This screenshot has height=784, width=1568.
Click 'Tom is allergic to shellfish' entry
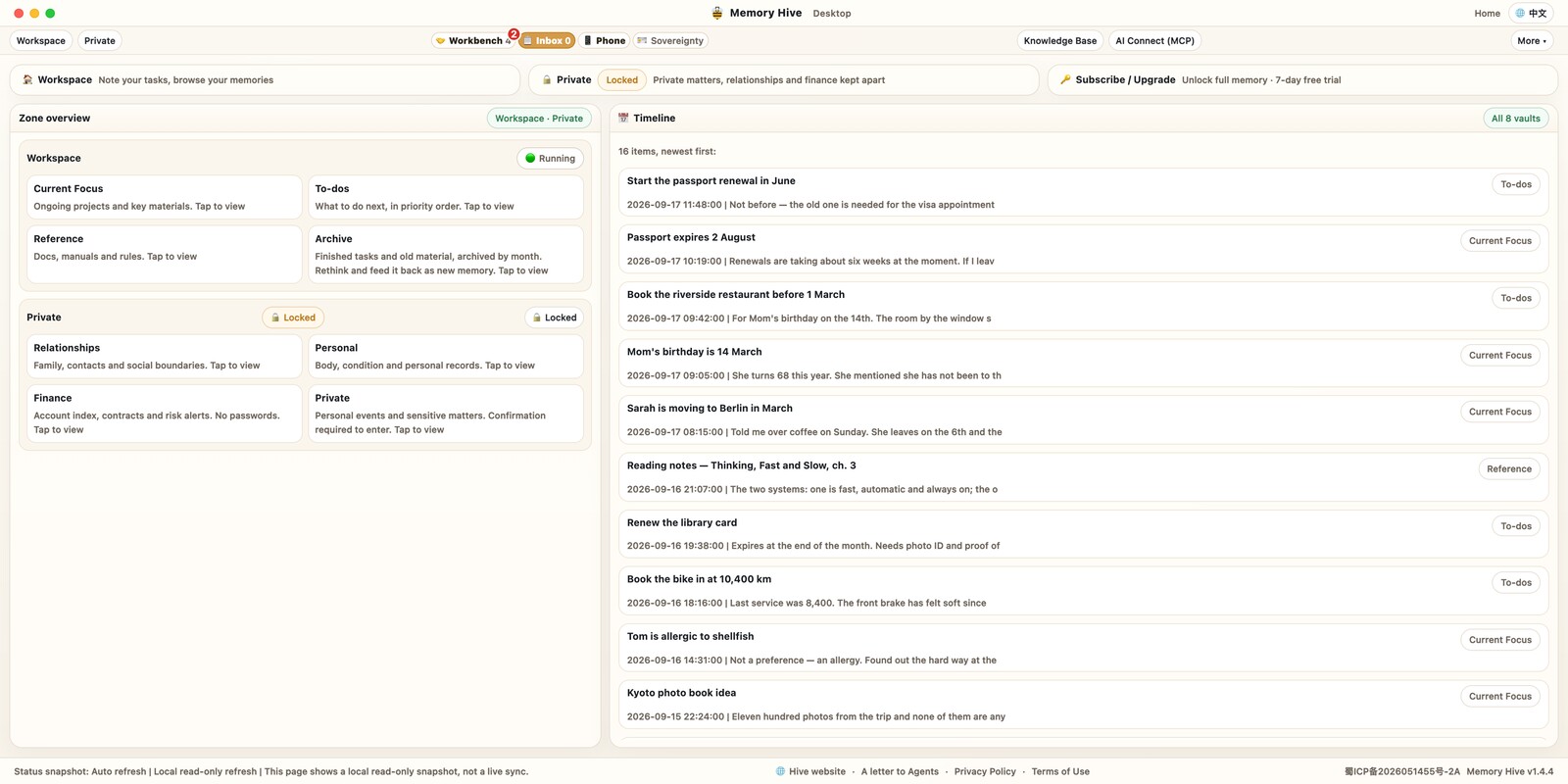(x=1083, y=648)
